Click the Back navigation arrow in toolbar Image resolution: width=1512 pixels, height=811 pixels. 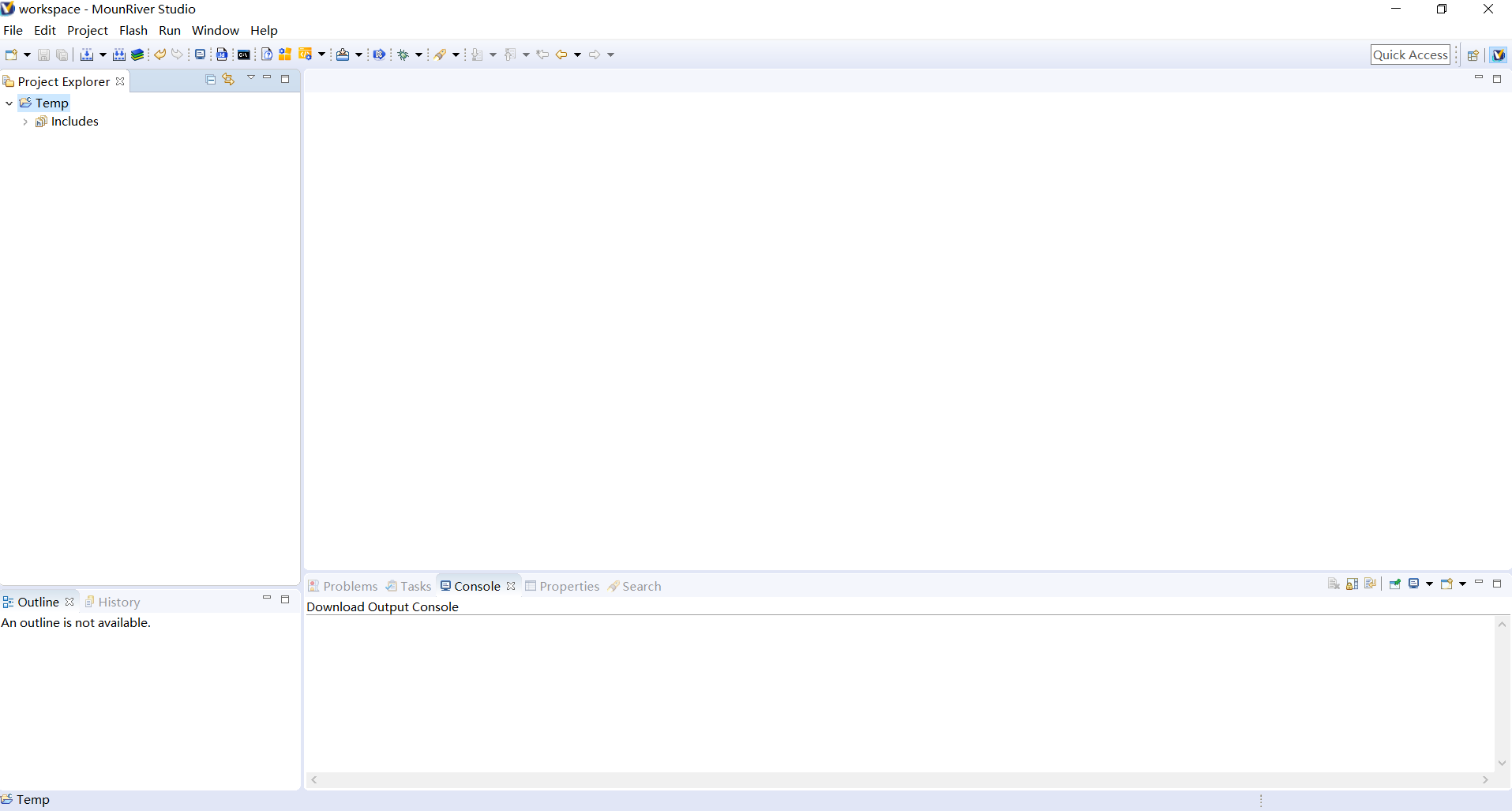[562, 54]
